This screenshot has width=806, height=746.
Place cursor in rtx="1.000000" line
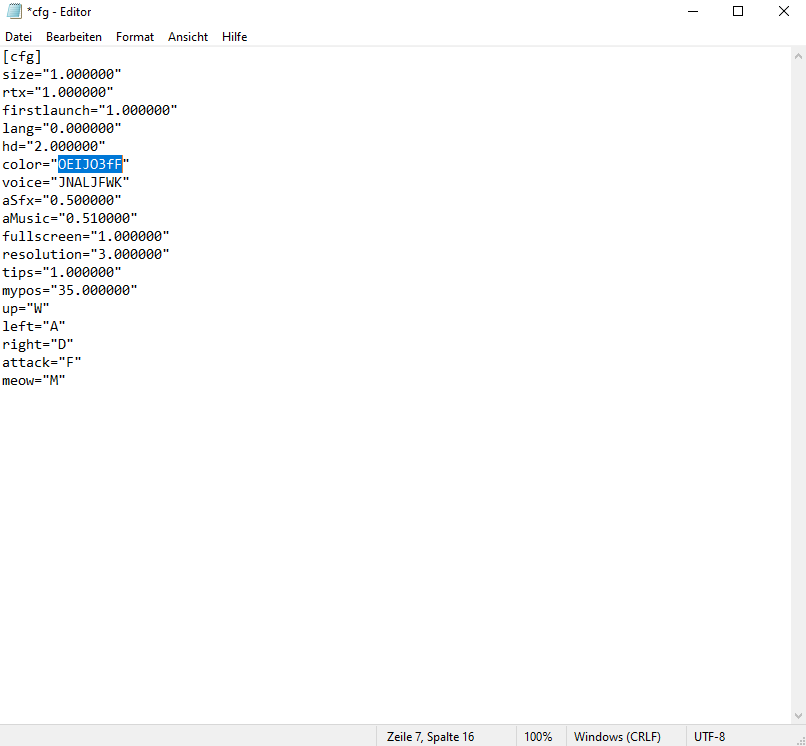(58, 93)
